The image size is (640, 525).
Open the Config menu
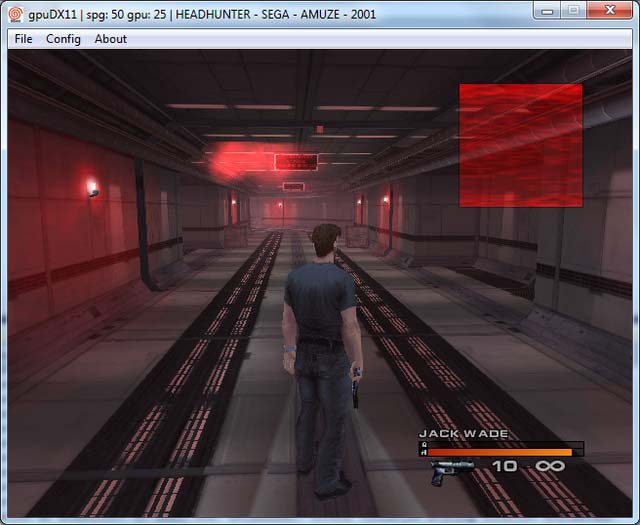(x=63, y=39)
